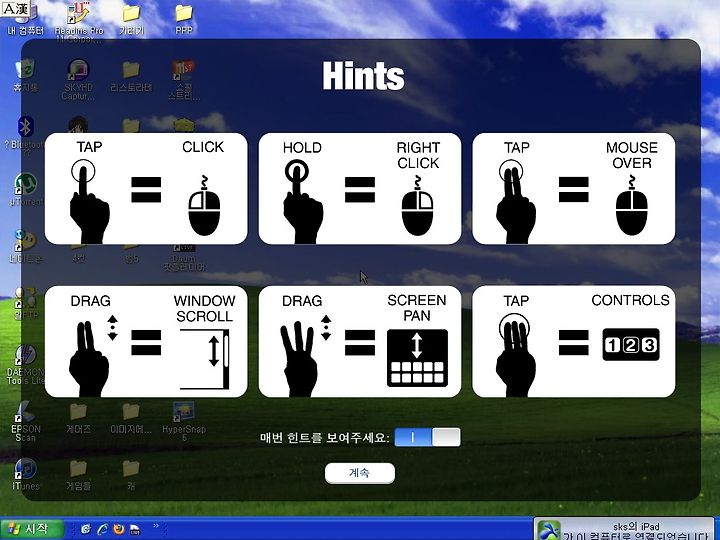This screenshot has width=720, height=540.
Task: Open the 시작 Start button
Action: [x=31, y=529]
